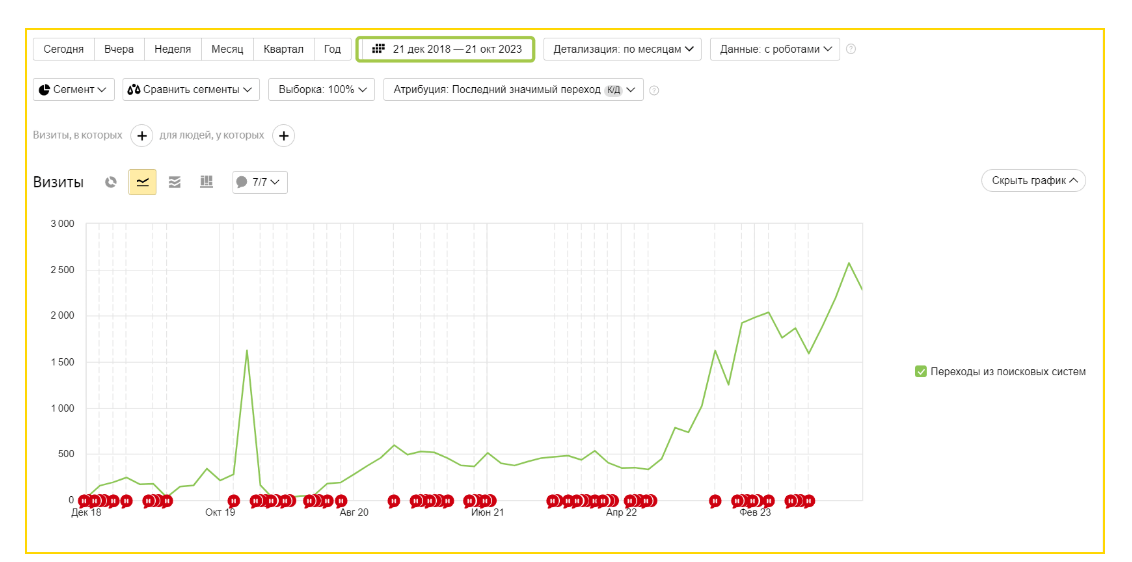This screenshot has width=1132, height=562.
Task: Click the isolated annotation marker near Авг 20
Action: point(393,501)
